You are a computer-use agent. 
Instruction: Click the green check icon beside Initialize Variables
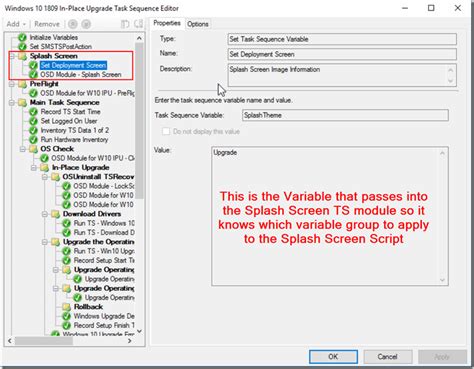pos(22,37)
